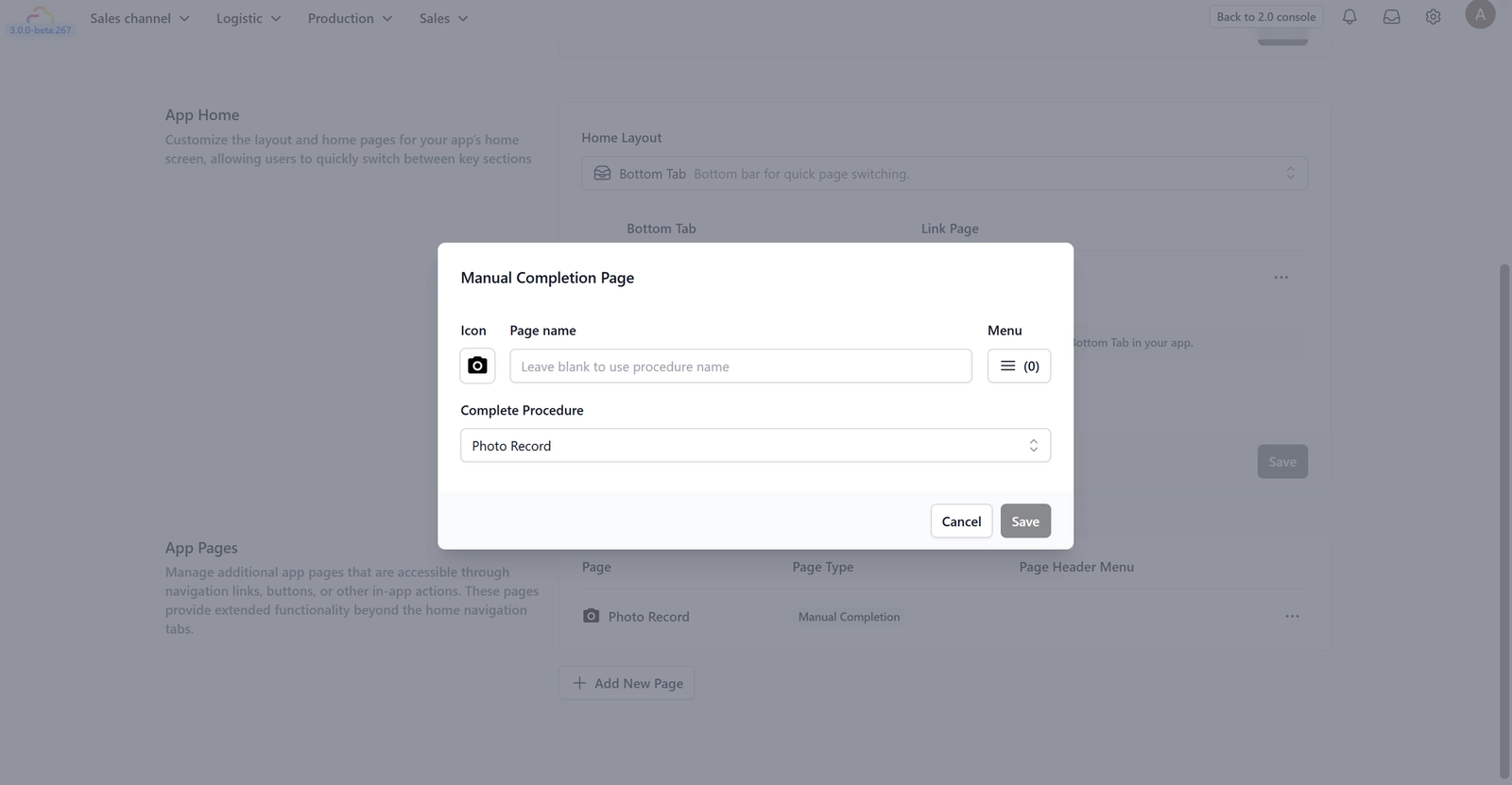Open the settings gear icon
The image size is (1512, 785).
point(1433,17)
